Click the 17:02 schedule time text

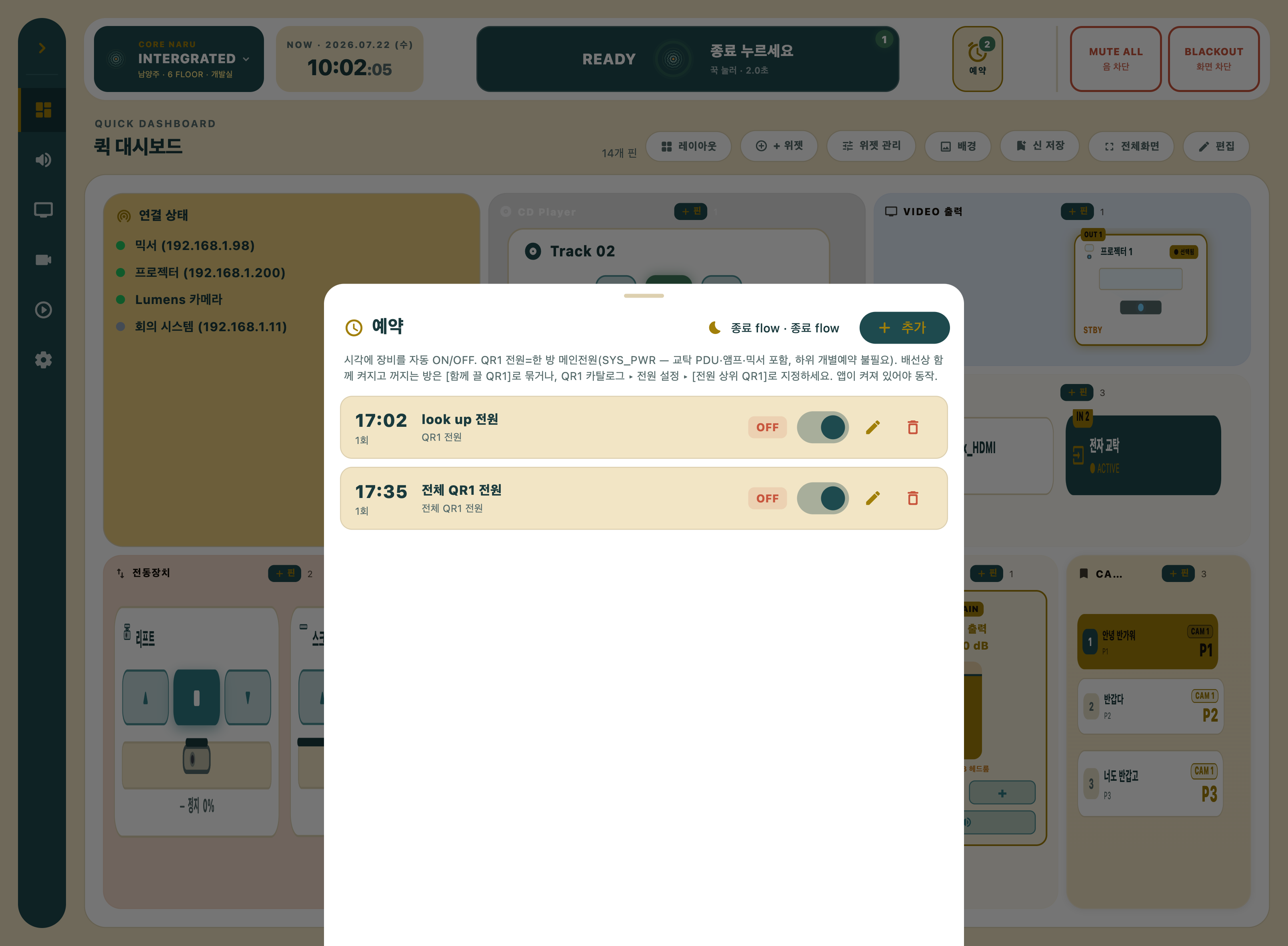tap(381, 420)
